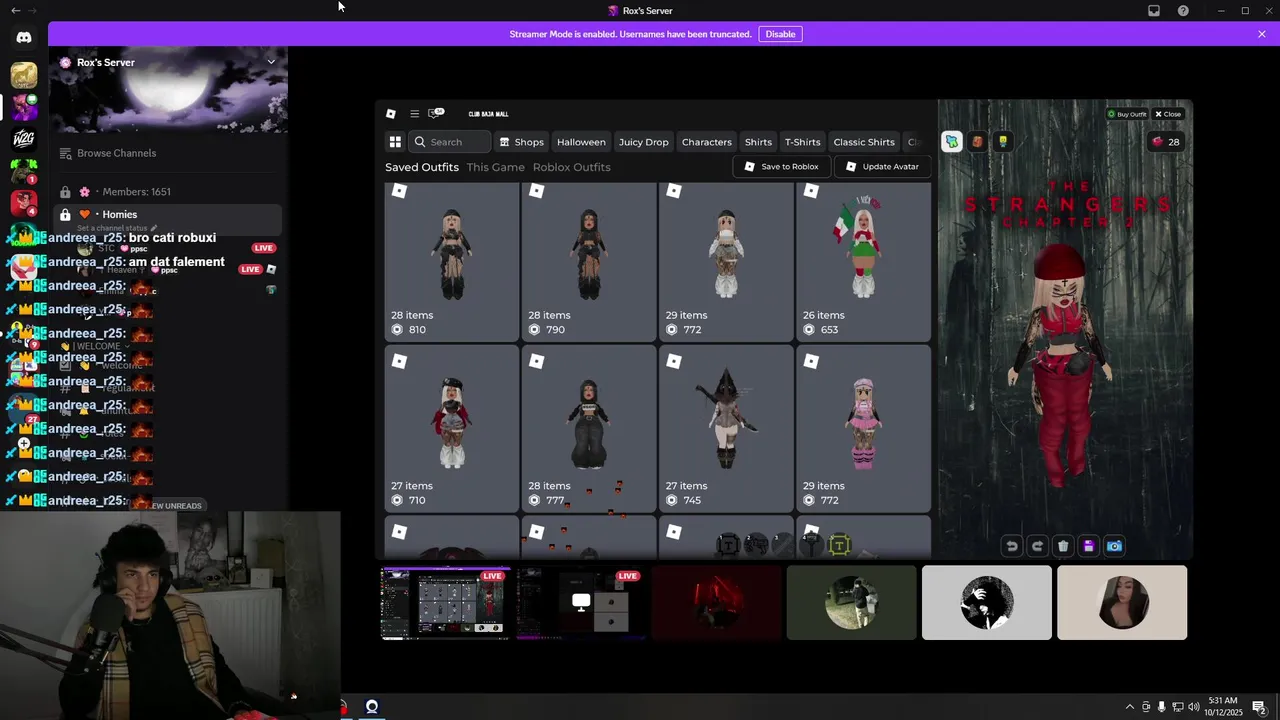Viewport: 1280px width, 720px height.
Task: Open the Roblox chat icon
Action: (435, 113)
